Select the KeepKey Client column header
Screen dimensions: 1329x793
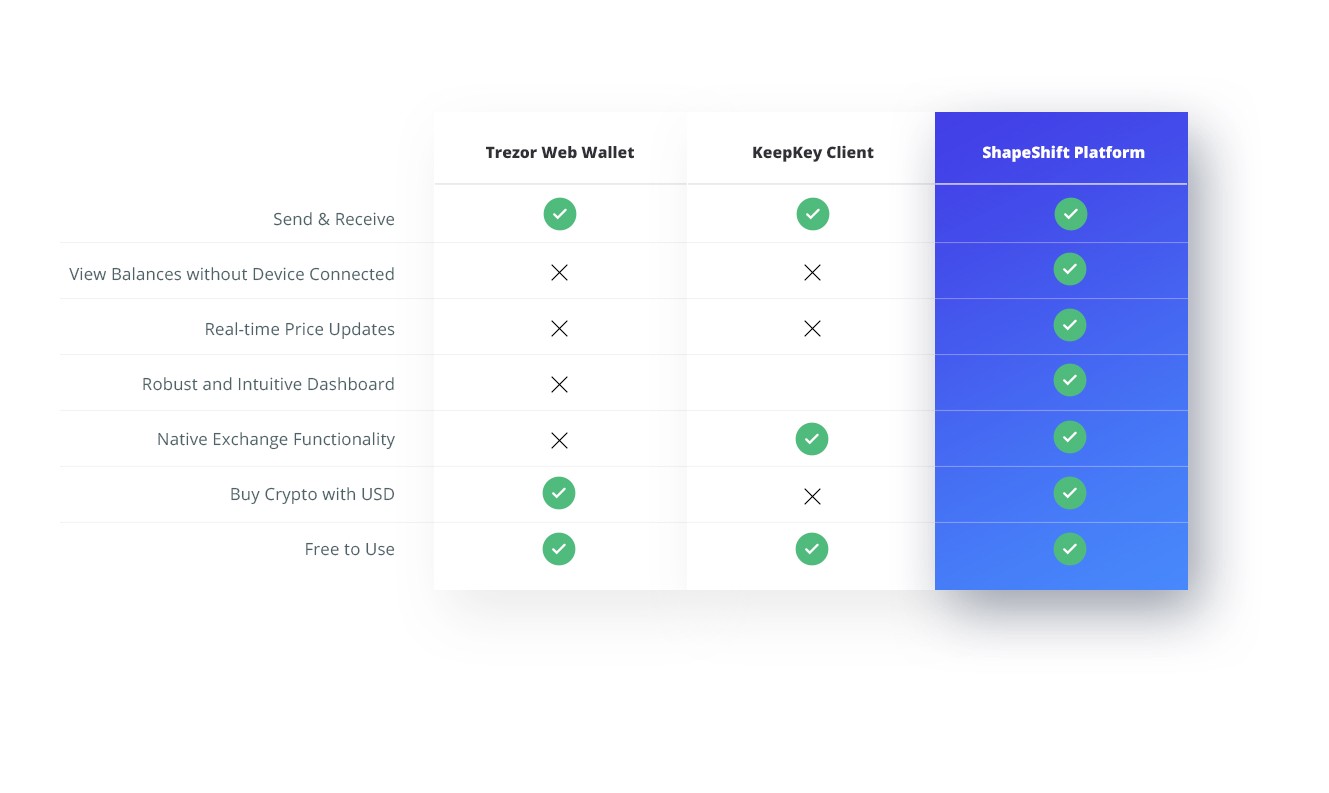tap(813, 152)
